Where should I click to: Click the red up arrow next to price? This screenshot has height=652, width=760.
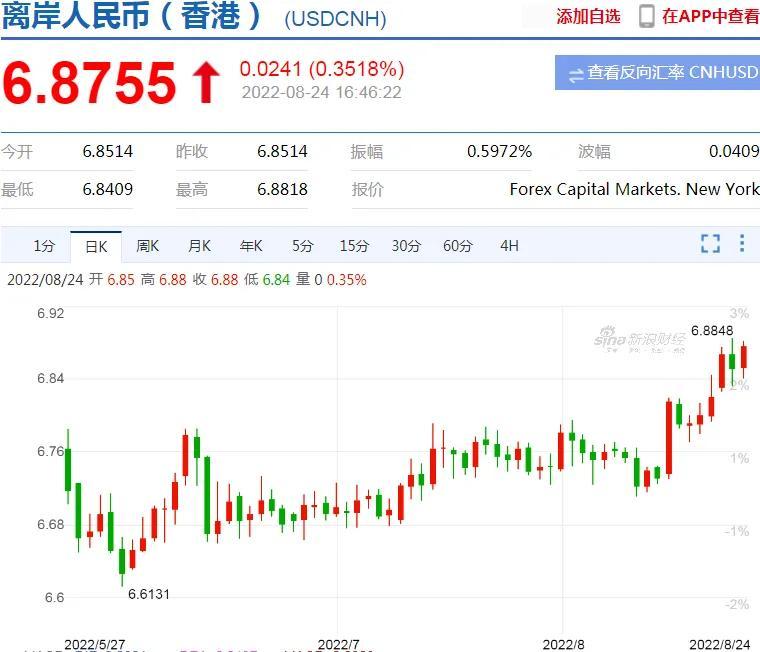coord(206,82)
